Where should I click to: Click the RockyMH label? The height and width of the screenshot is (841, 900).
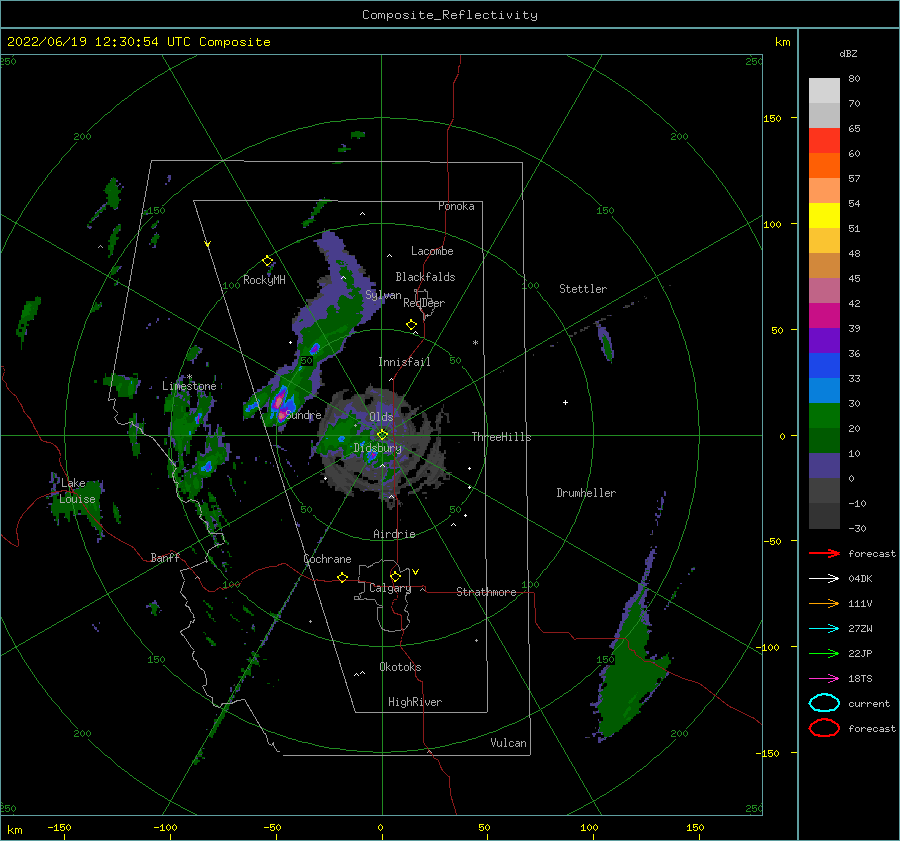coord(264,280)
